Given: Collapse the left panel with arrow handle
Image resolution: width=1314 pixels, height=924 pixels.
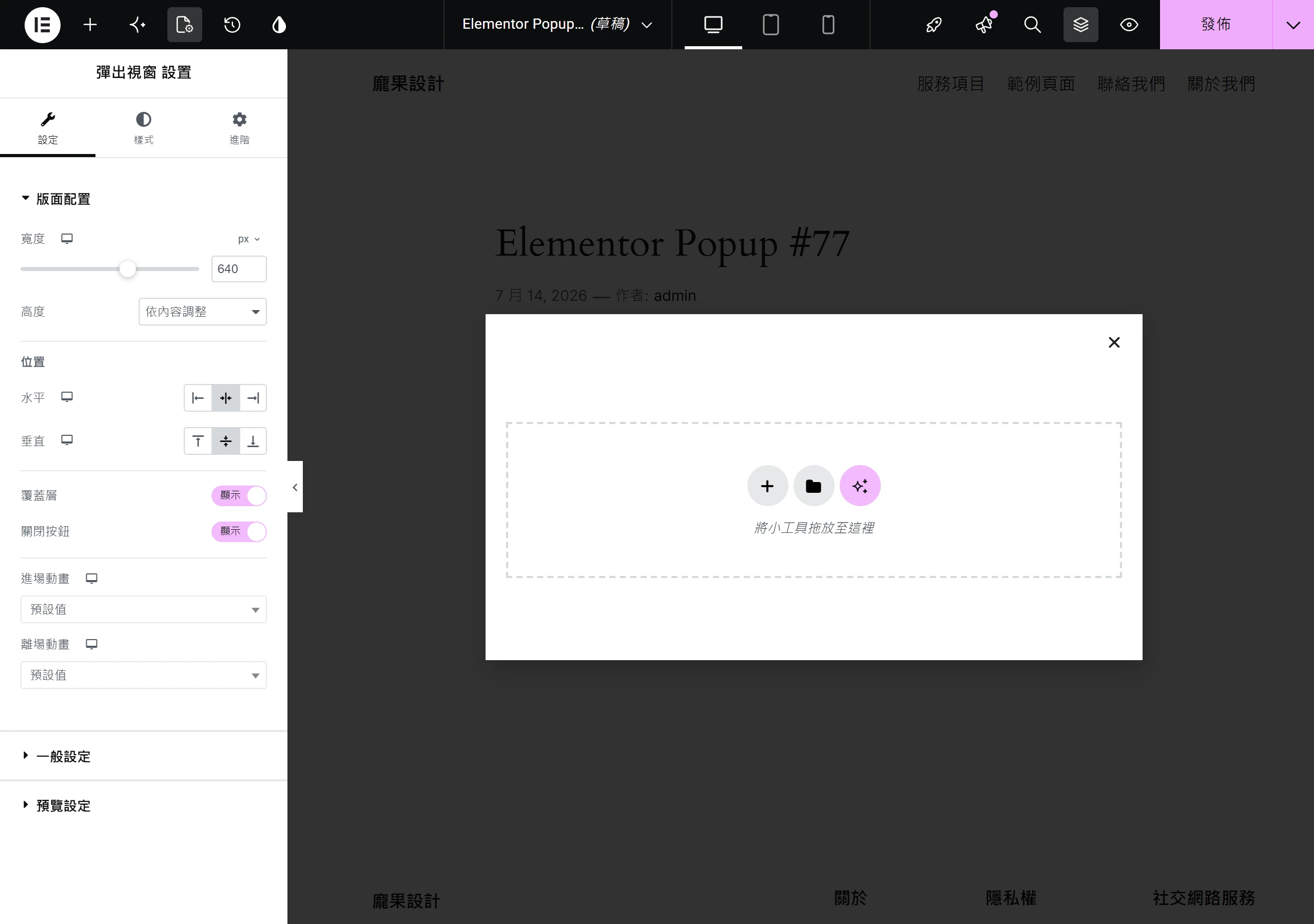Looking at the screenshot, I should (x=295, y=487).
